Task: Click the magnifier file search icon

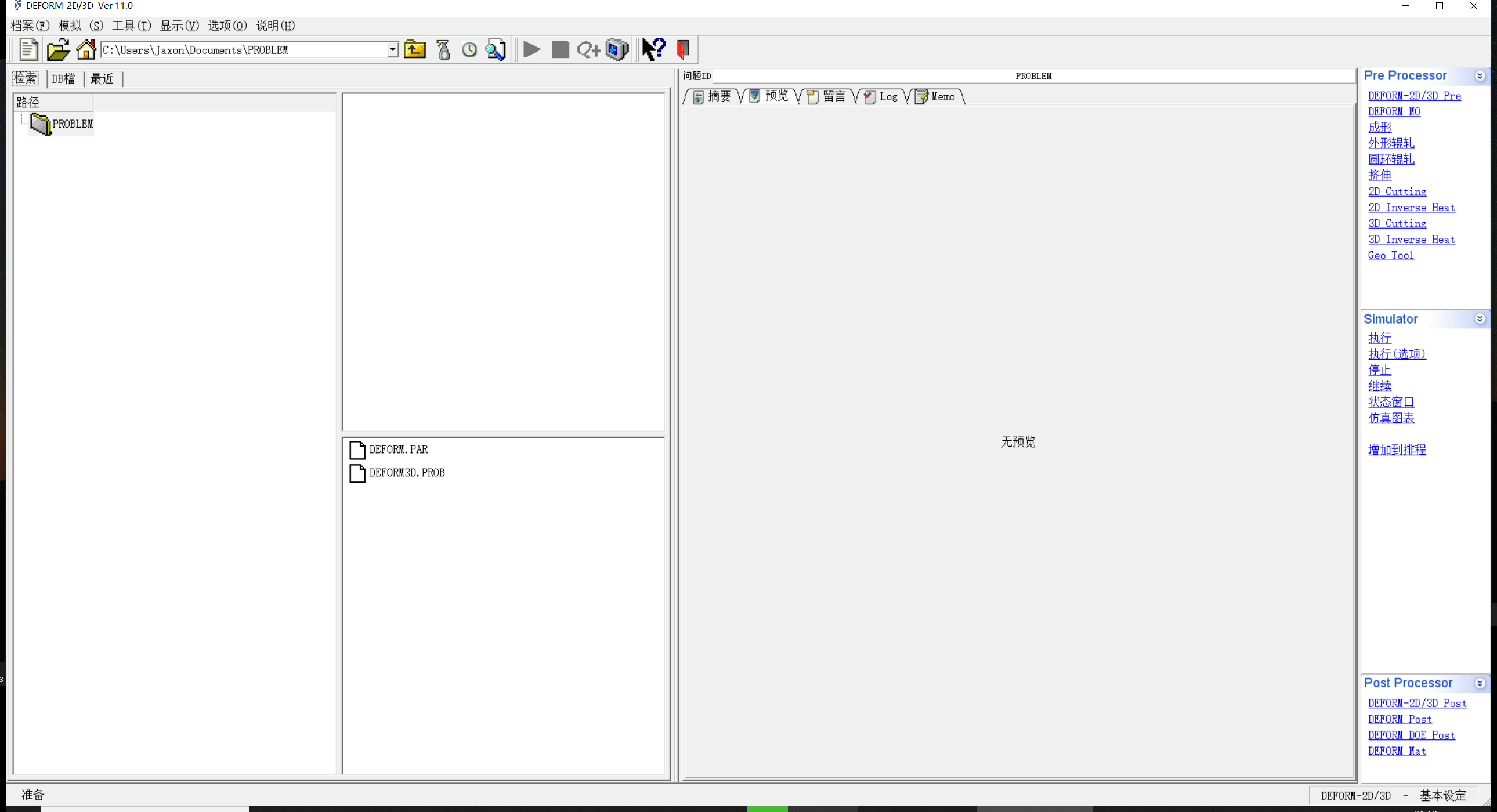Action: pyautogui.click(x=496, y=49)
